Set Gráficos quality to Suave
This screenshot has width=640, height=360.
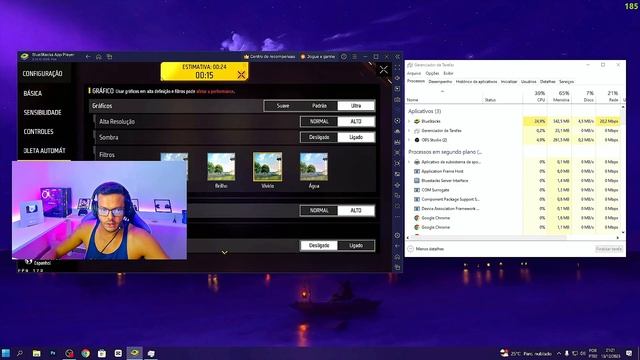(282, 106)
